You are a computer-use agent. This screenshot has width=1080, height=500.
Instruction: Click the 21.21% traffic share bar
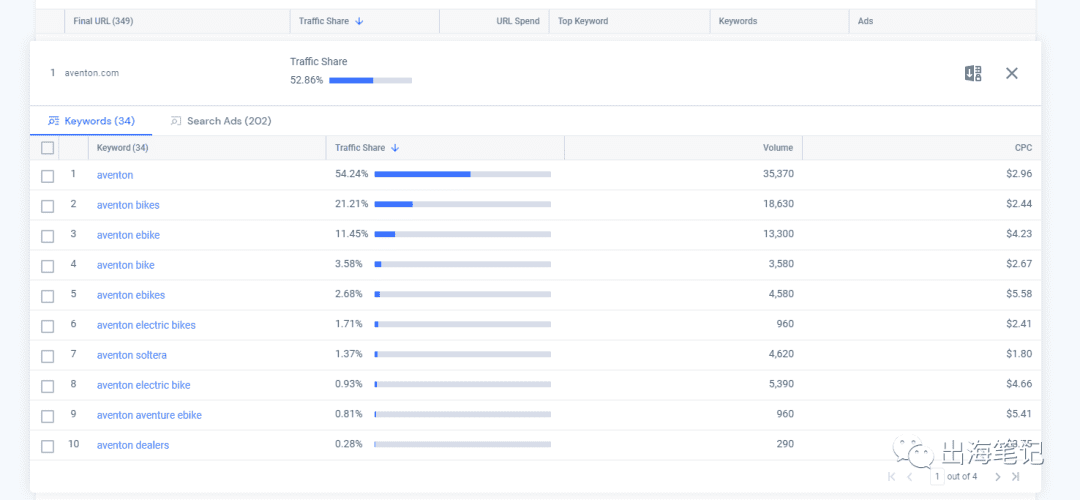click(462, 205)
